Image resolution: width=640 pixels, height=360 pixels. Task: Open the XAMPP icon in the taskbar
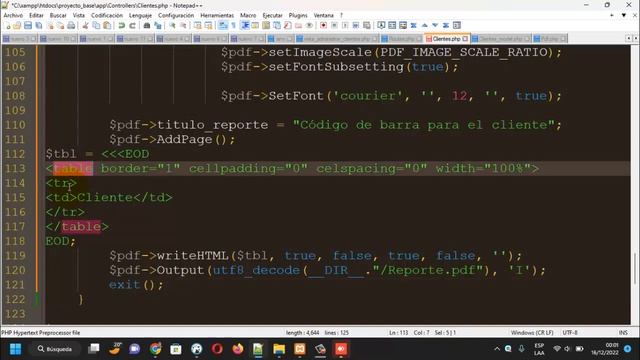[x=300, y=349]
